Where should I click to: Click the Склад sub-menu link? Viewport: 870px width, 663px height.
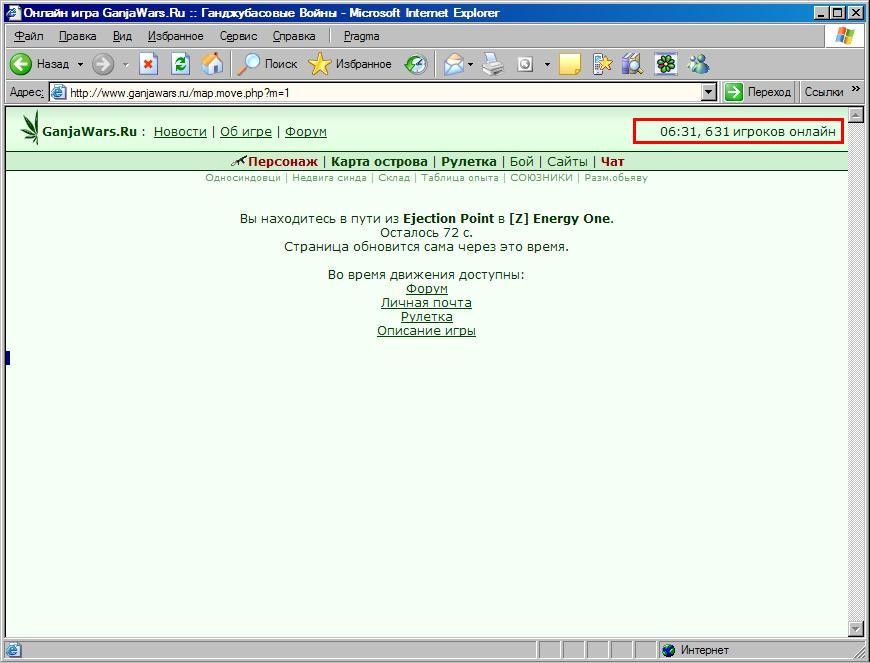394,178
